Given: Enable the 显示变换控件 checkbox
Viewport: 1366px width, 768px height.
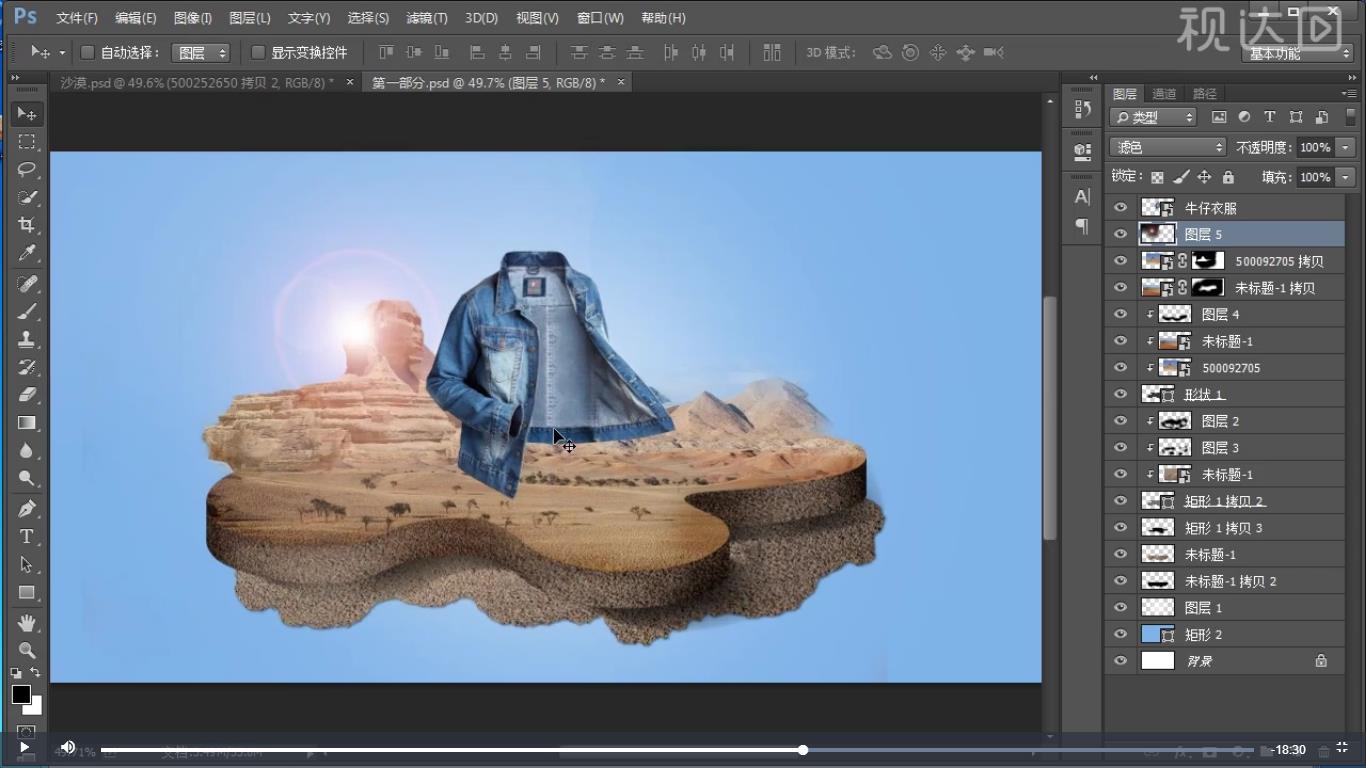Looking at the screenshot, I should 258,52.
